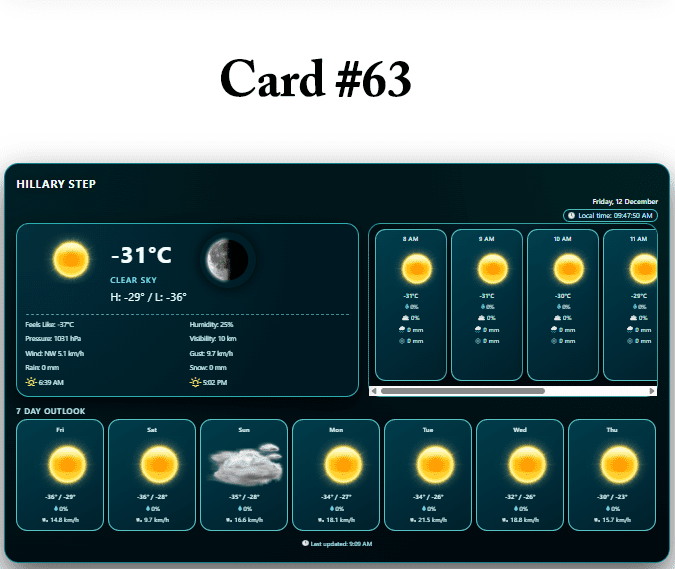Click the sun icon in 10 AM card
This screenshot has width=675, height=569.
(563, 269)
